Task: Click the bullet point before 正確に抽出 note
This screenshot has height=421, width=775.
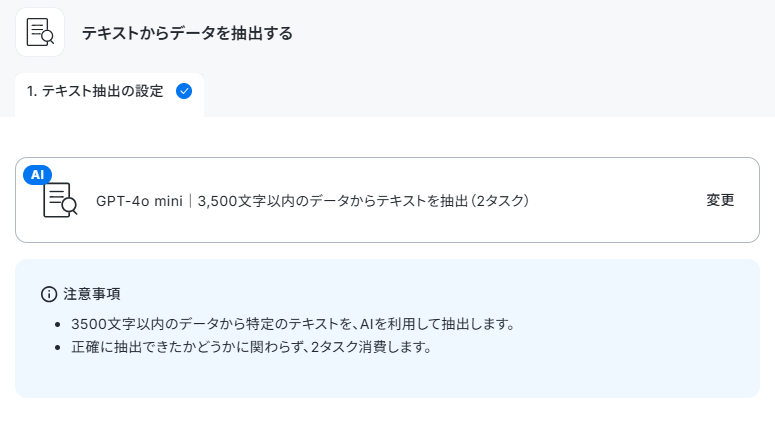Action: pyautogui.click(x=58, y=347)
